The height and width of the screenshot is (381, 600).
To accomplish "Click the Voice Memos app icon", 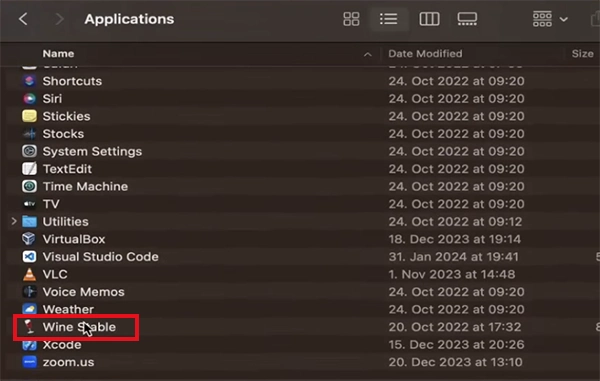I will pos(29,291).
